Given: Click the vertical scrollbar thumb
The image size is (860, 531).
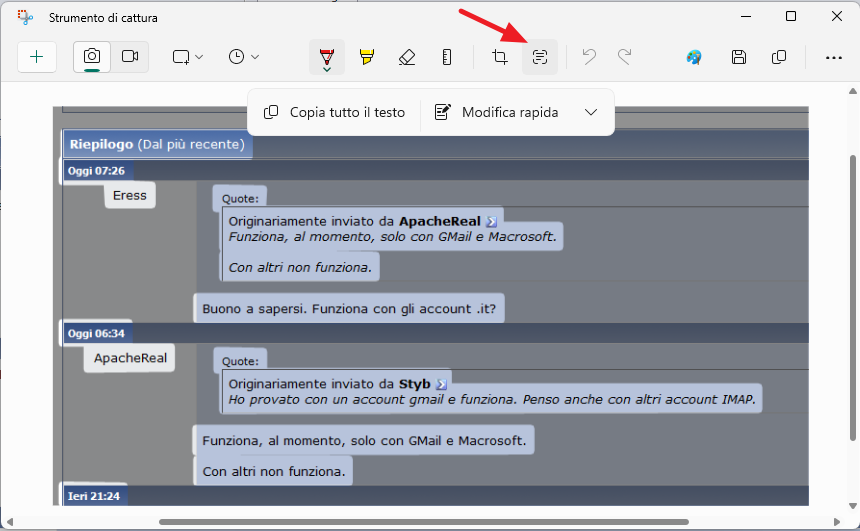Looking at the screenshot, I should [853, 298].
